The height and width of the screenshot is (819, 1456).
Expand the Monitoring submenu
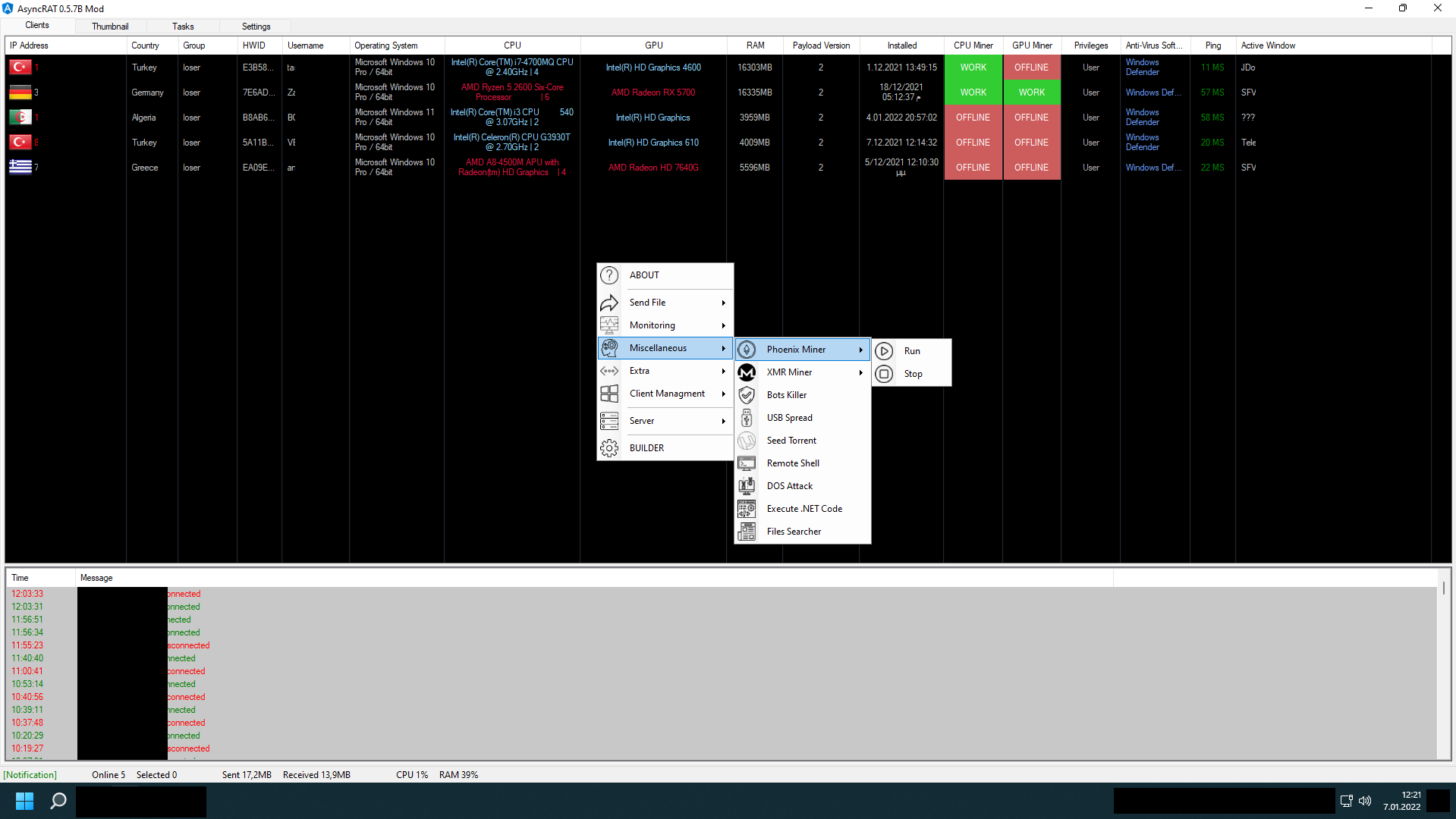[x=665, y=325]
